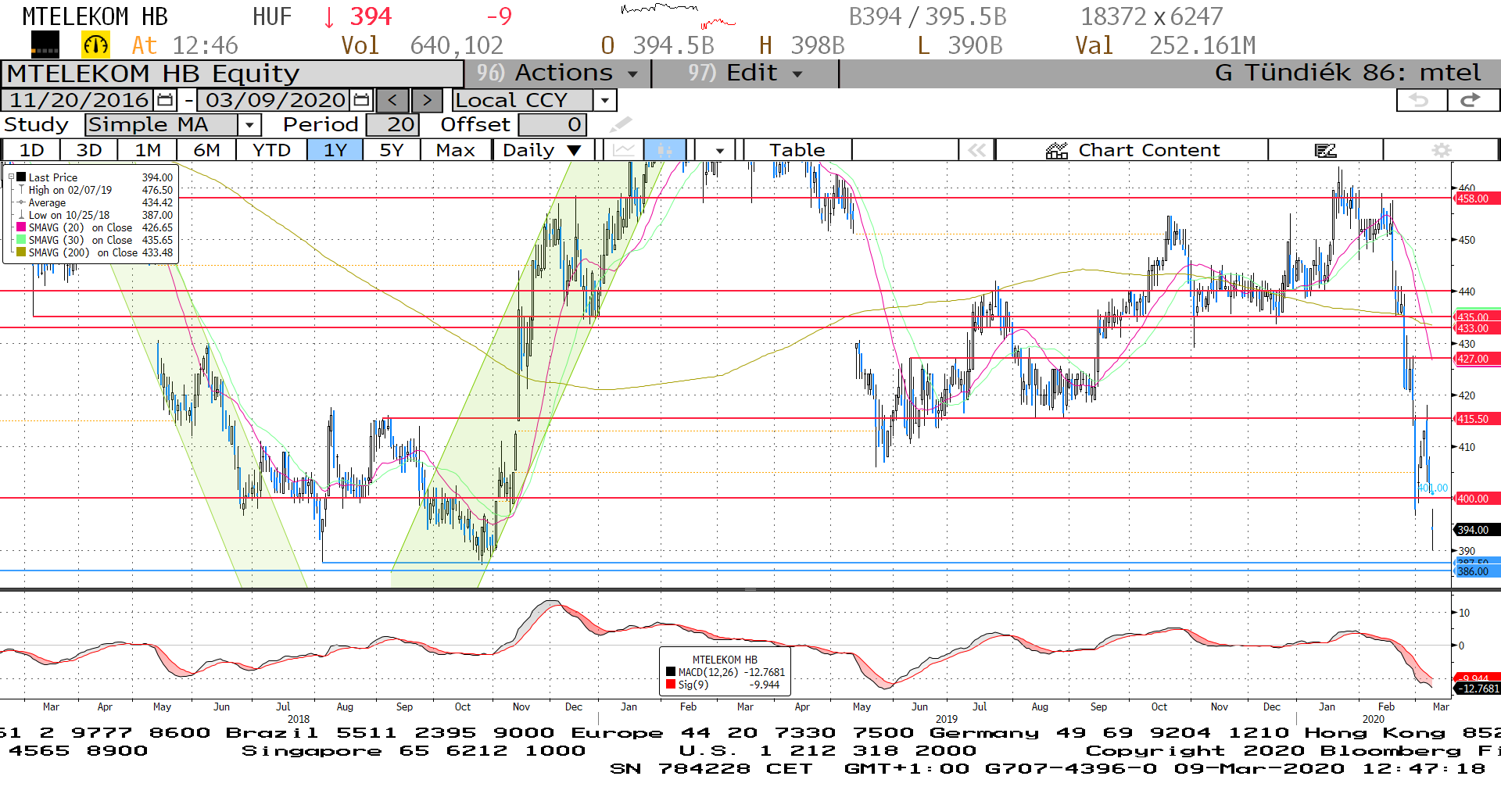Viewport: 1501px width, 812px height.
Task: Click SMAVG (20) magenta legend swatch
Action: [x=21, y=227]
